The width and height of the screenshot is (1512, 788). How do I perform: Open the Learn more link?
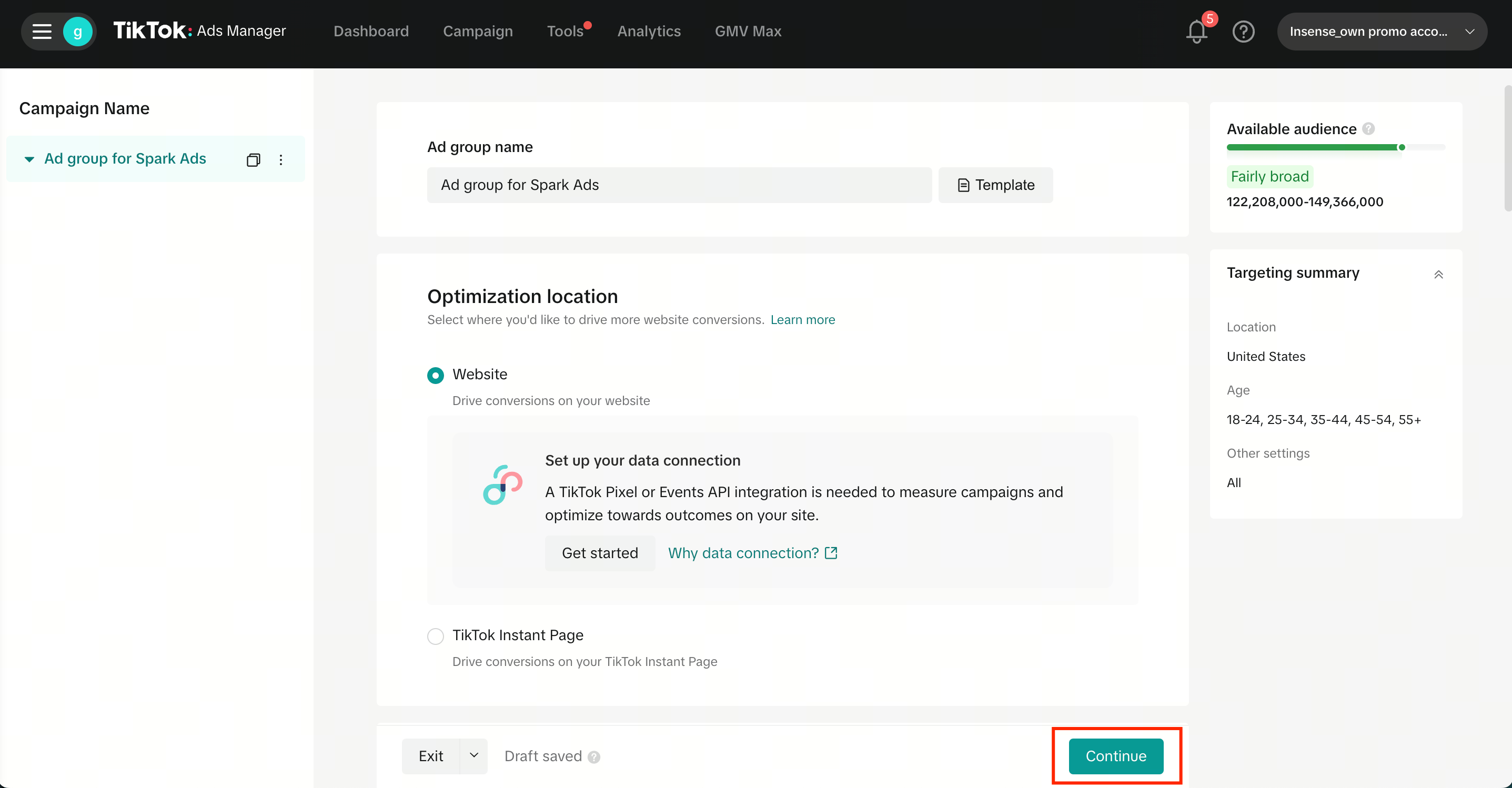click(802, 320)
